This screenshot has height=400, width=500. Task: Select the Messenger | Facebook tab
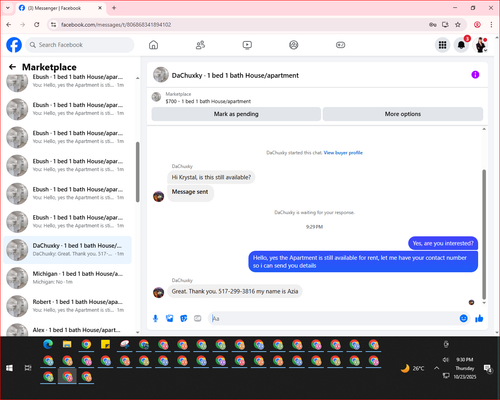point(60,8)
